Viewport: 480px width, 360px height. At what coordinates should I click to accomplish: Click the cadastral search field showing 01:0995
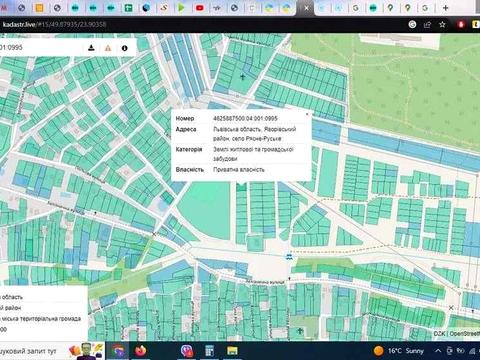point(40,48)
